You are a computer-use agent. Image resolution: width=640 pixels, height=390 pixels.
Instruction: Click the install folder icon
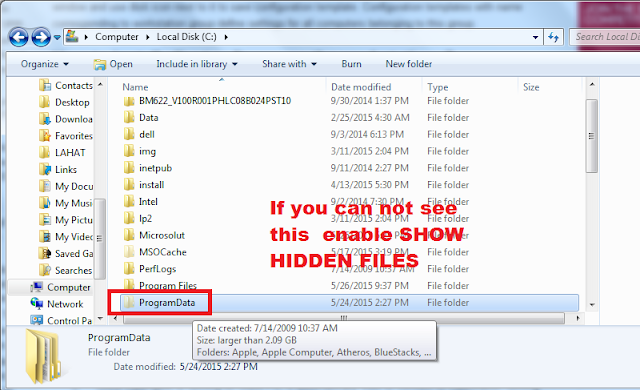pyautogui.click(x=129, y=184)
